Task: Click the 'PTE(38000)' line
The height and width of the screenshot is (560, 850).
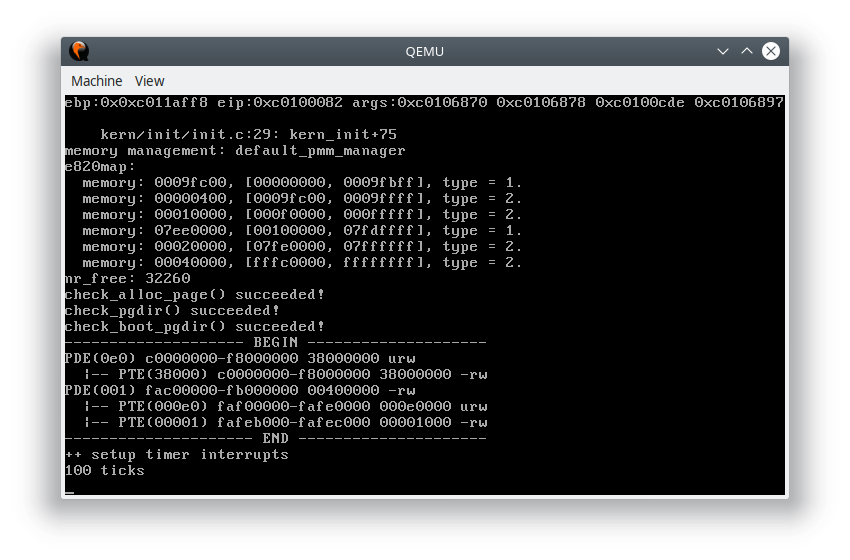Action: [285, 375]
